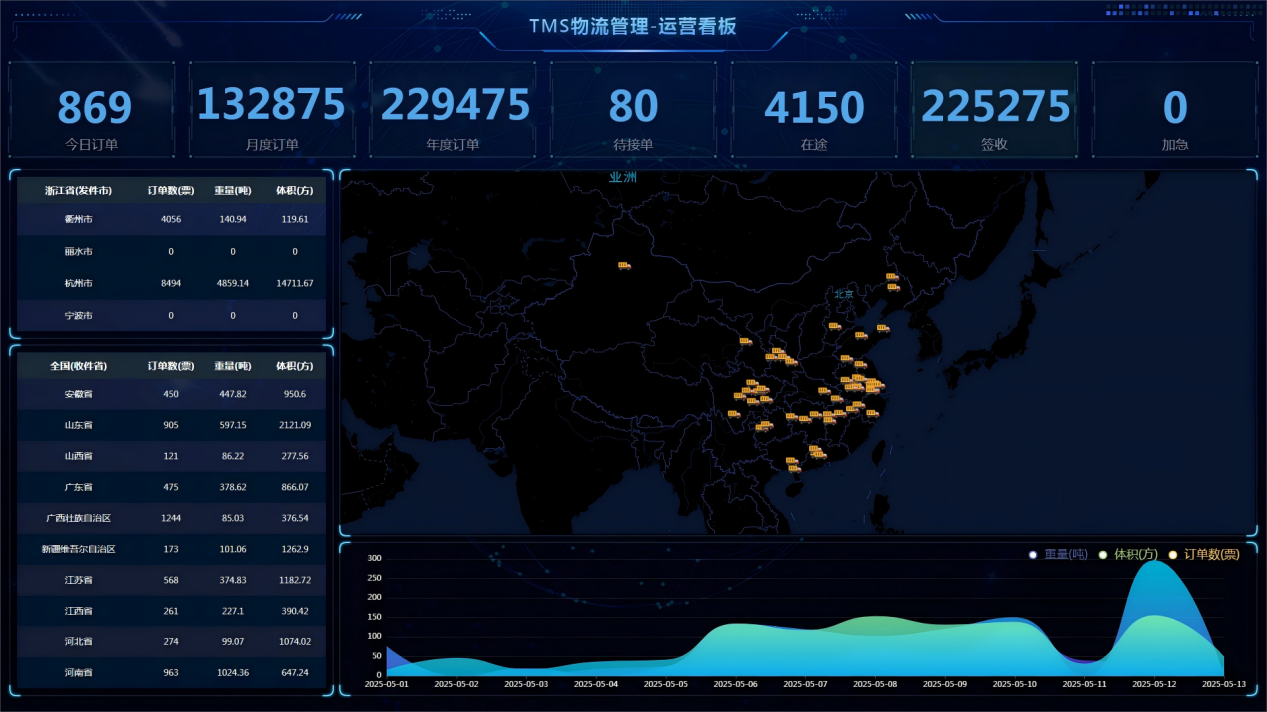Click the 2025-05-12 axis date

tap(1155, 684)
